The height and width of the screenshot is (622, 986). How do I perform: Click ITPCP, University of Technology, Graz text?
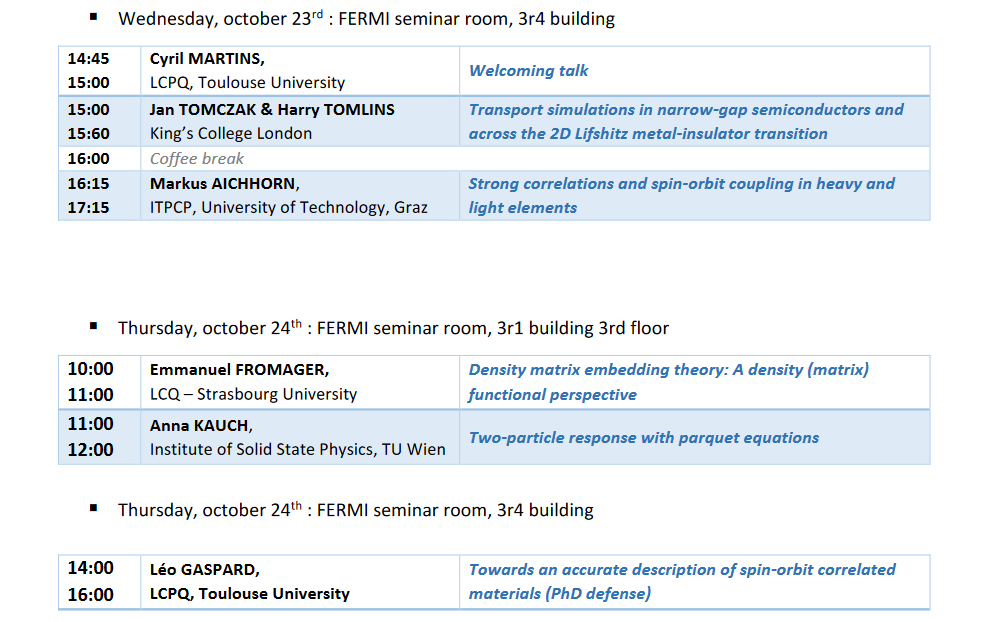point(289,208)
